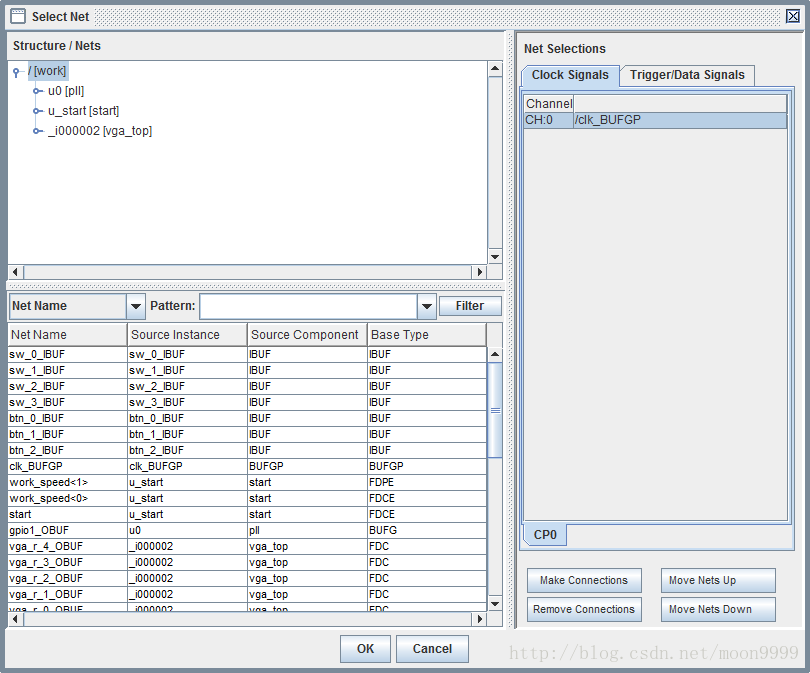Image resolution: width=810 pixels, height=673 pixels.
Task: Click scroll-up arrow of net table scrollbar
Action: coord(495,354)
